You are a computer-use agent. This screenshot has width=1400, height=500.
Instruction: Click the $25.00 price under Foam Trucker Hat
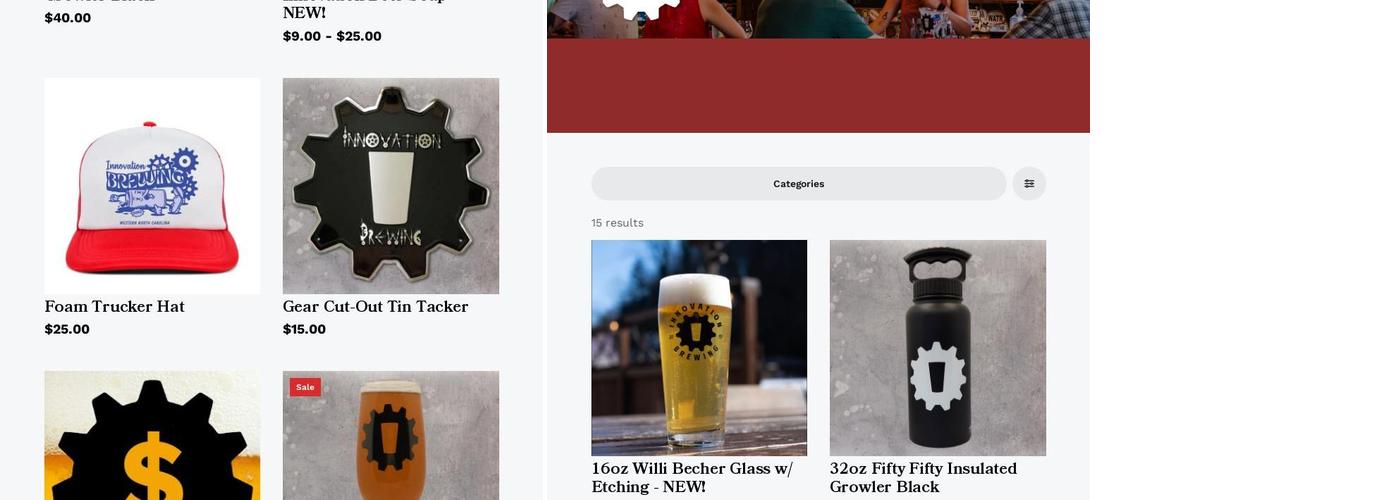point(67,329)
